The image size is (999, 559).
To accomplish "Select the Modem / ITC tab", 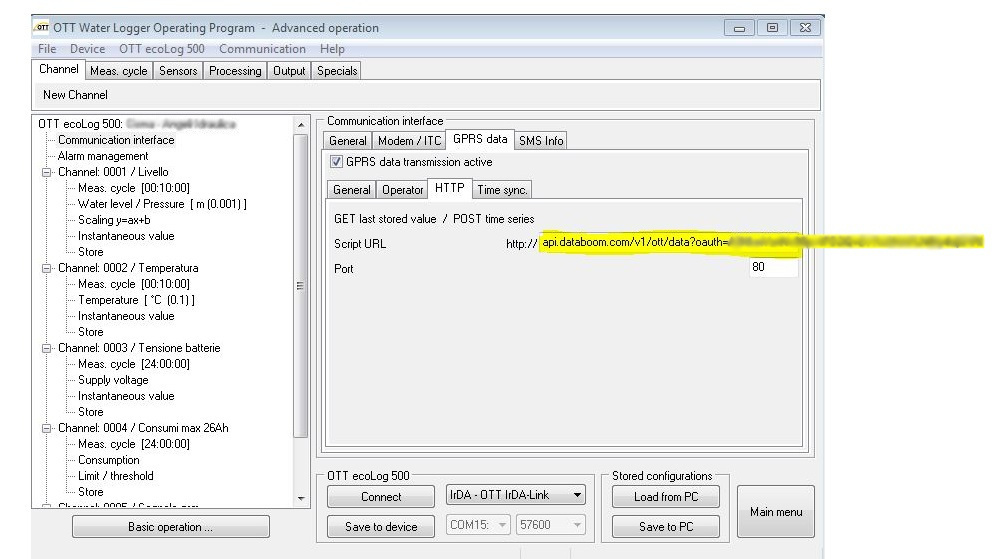I will click(x=409, y=141).
